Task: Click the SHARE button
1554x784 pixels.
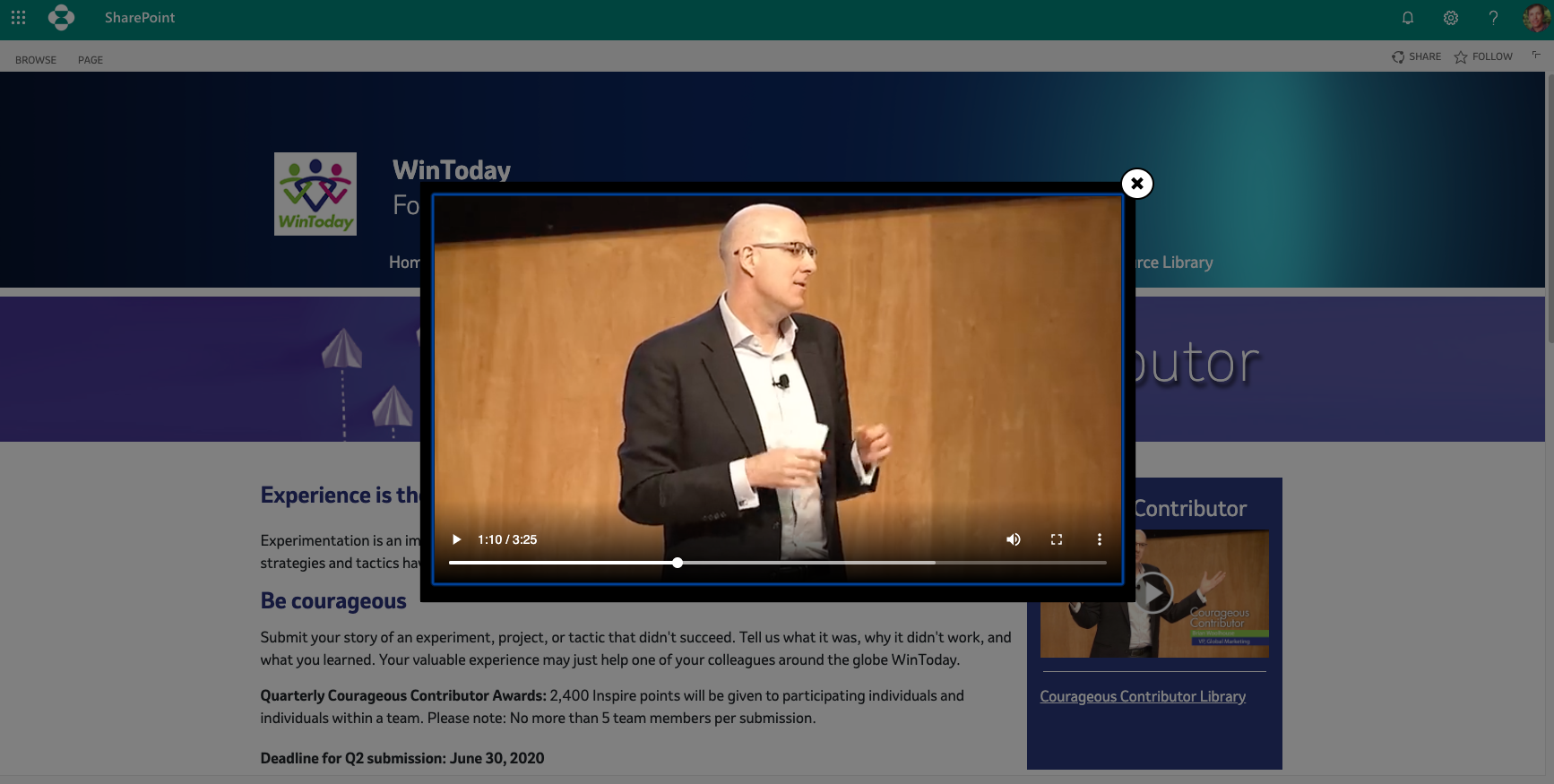Action: (x=1417, y=56)
